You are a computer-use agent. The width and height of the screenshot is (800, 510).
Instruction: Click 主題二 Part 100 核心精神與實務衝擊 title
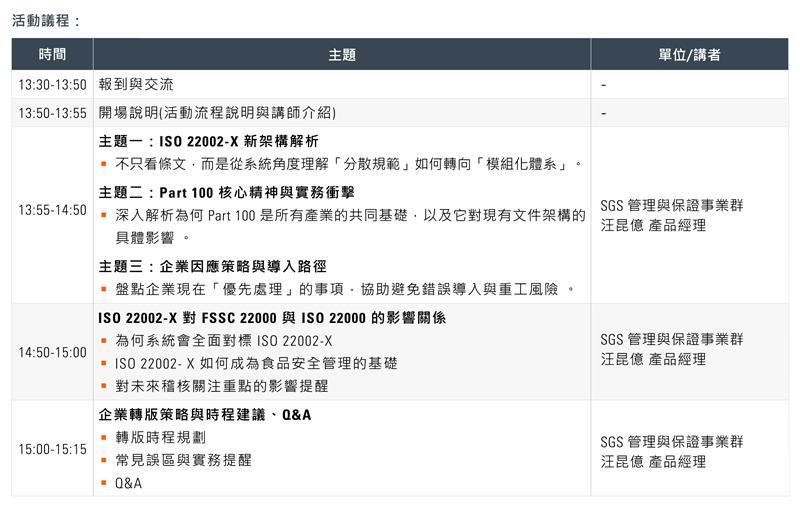tap(227, 191)
